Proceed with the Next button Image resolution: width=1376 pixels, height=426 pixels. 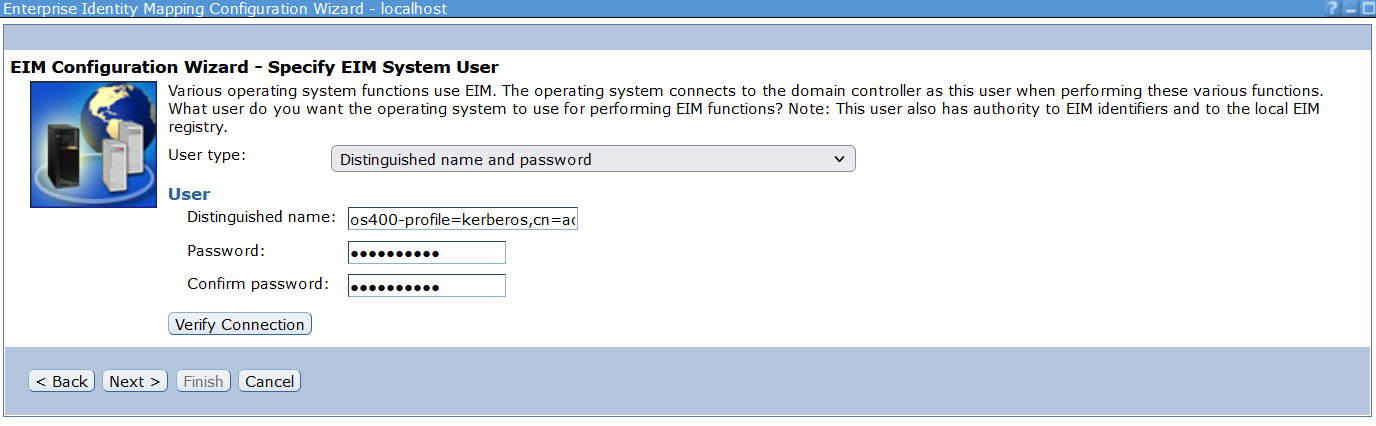click(x=134, y=381)
